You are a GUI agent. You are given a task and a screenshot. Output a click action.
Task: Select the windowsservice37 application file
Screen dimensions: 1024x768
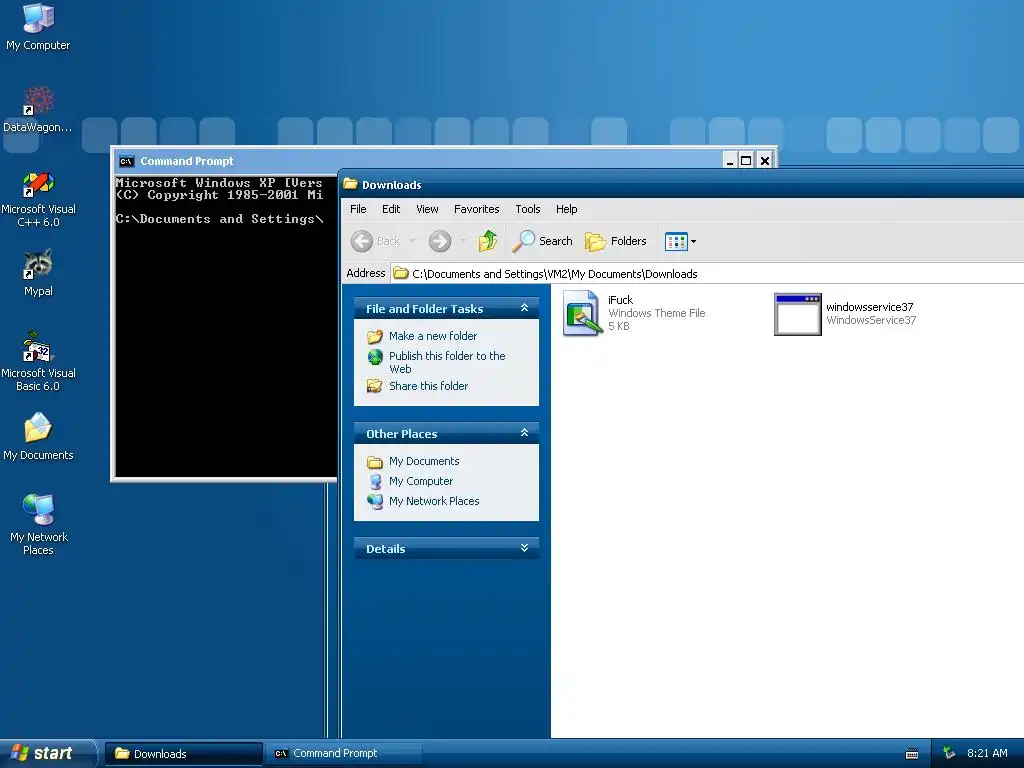coord(845,313)
